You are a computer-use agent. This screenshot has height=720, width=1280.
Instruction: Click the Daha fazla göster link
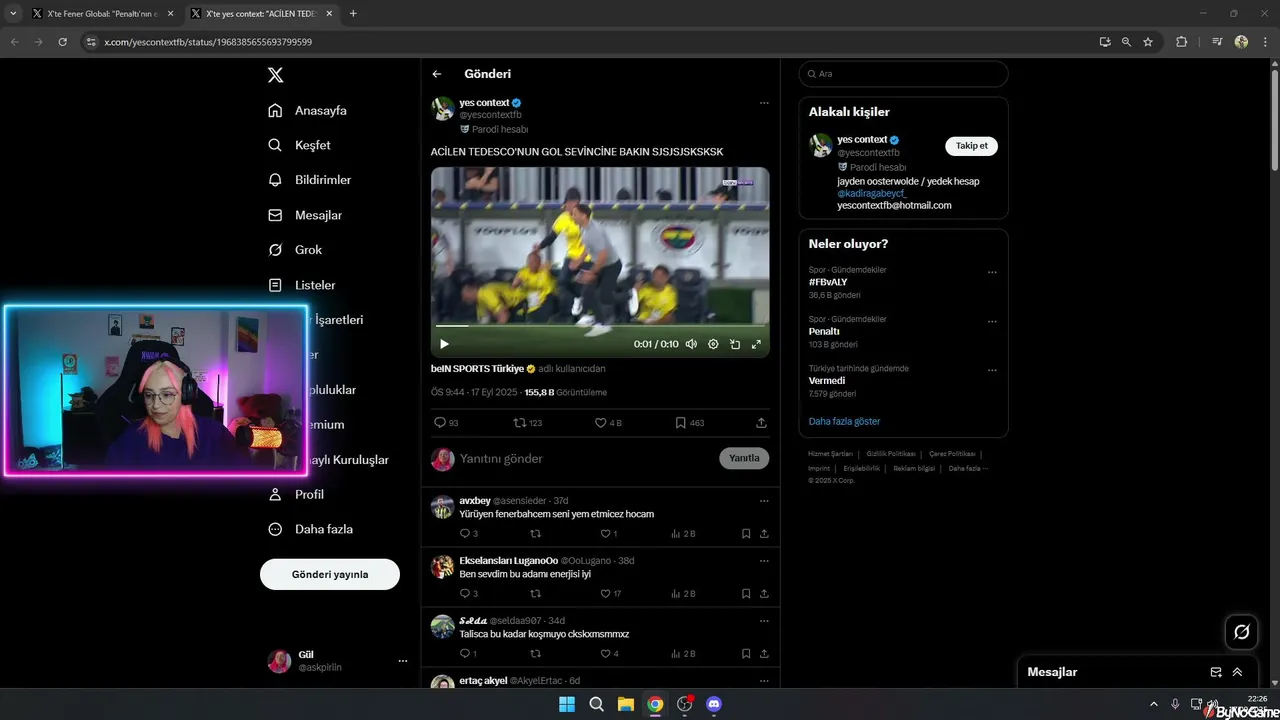[844, 421]
